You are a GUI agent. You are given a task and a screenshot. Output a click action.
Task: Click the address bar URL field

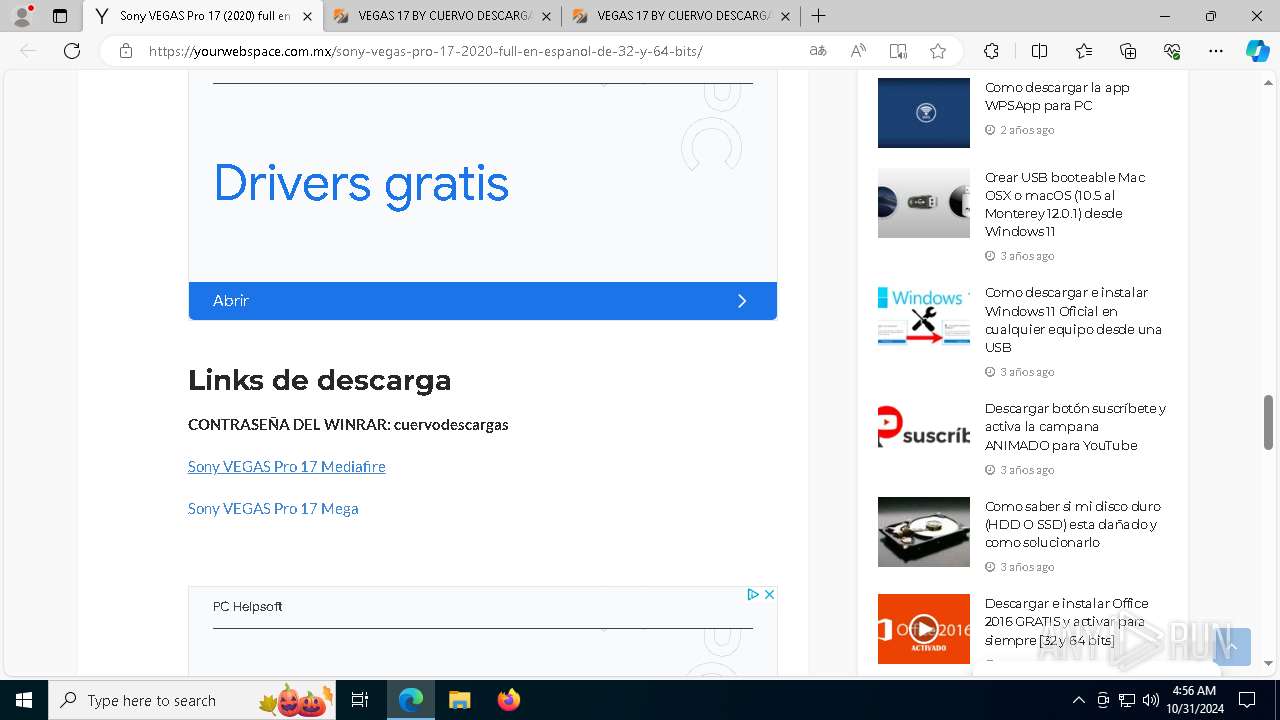coord(425,51)
